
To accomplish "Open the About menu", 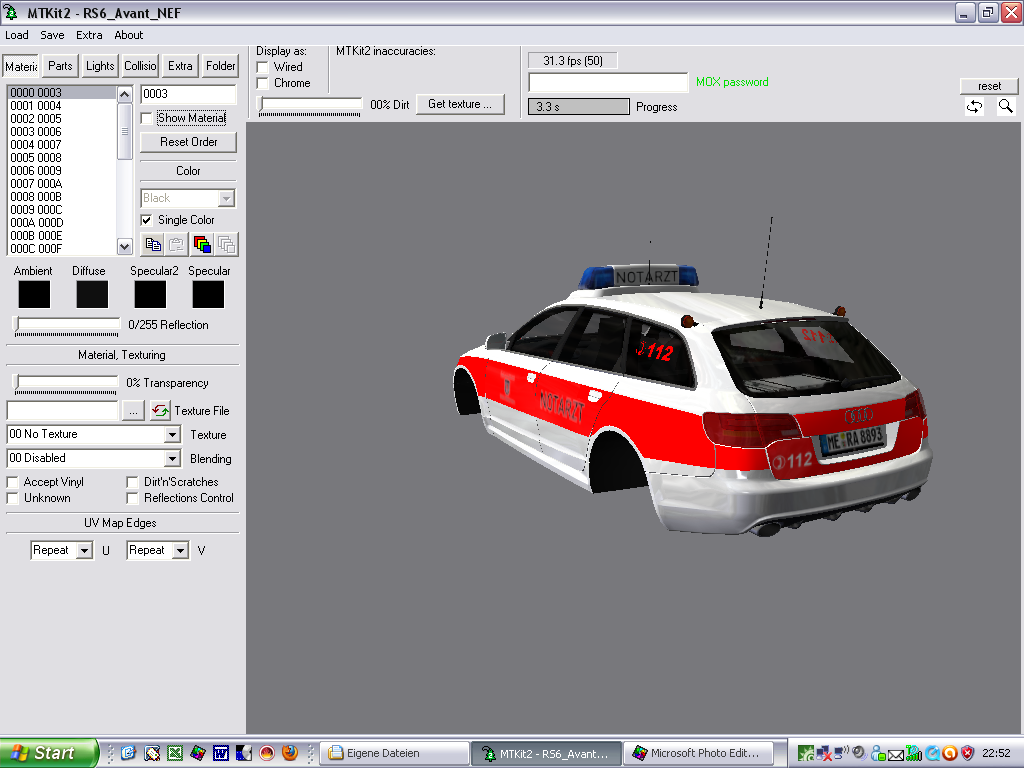I will coord(129,35).
